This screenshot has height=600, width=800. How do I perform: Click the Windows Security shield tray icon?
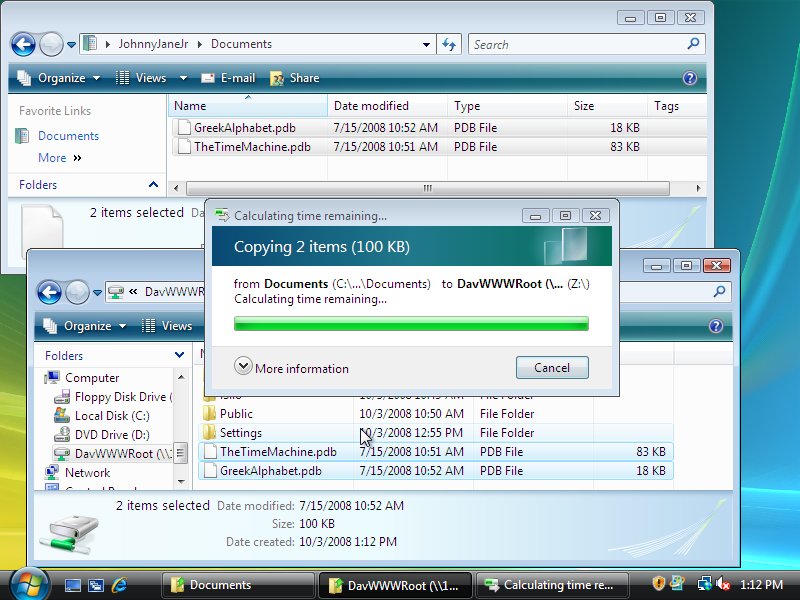659,584
